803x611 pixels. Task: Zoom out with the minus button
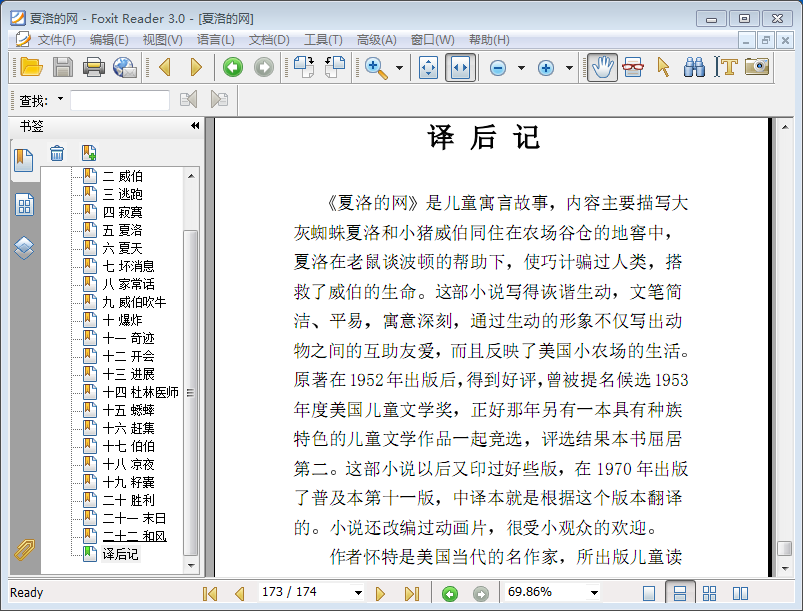pyautogui.click(x=498, y=68)
